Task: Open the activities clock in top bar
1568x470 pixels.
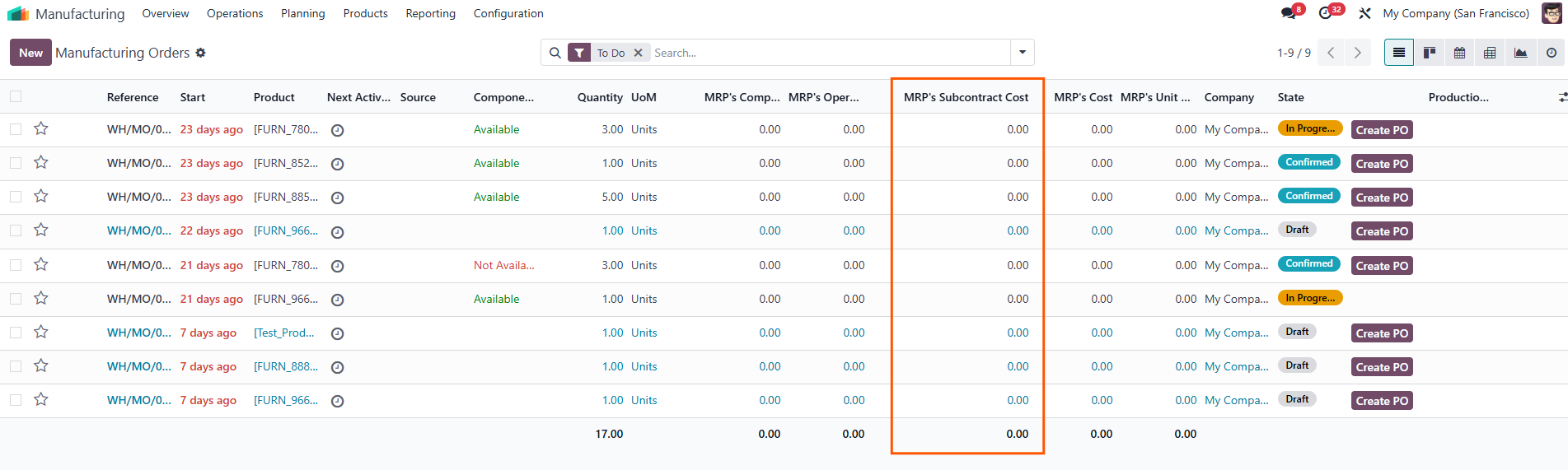Action: coord(1326,13)
